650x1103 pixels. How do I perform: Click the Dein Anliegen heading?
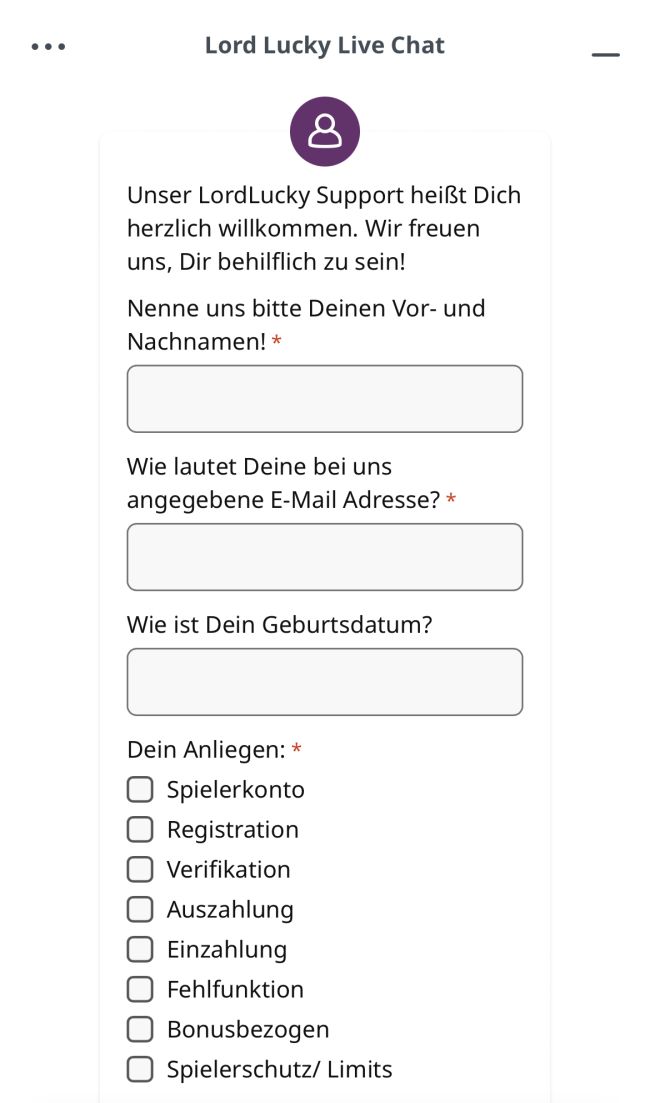click(x=207, y=750)
